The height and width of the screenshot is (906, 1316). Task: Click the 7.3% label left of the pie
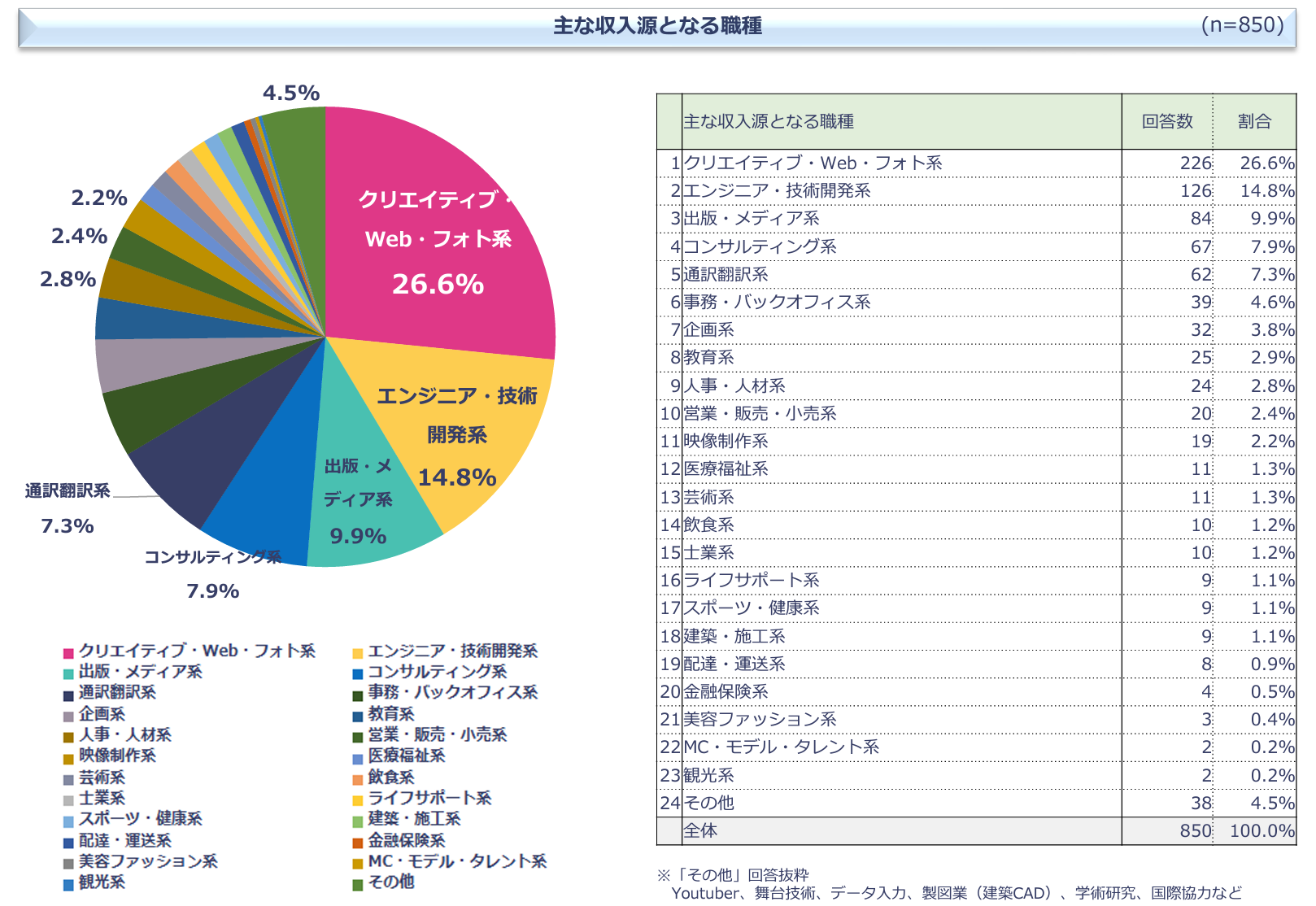pos(68,526)
